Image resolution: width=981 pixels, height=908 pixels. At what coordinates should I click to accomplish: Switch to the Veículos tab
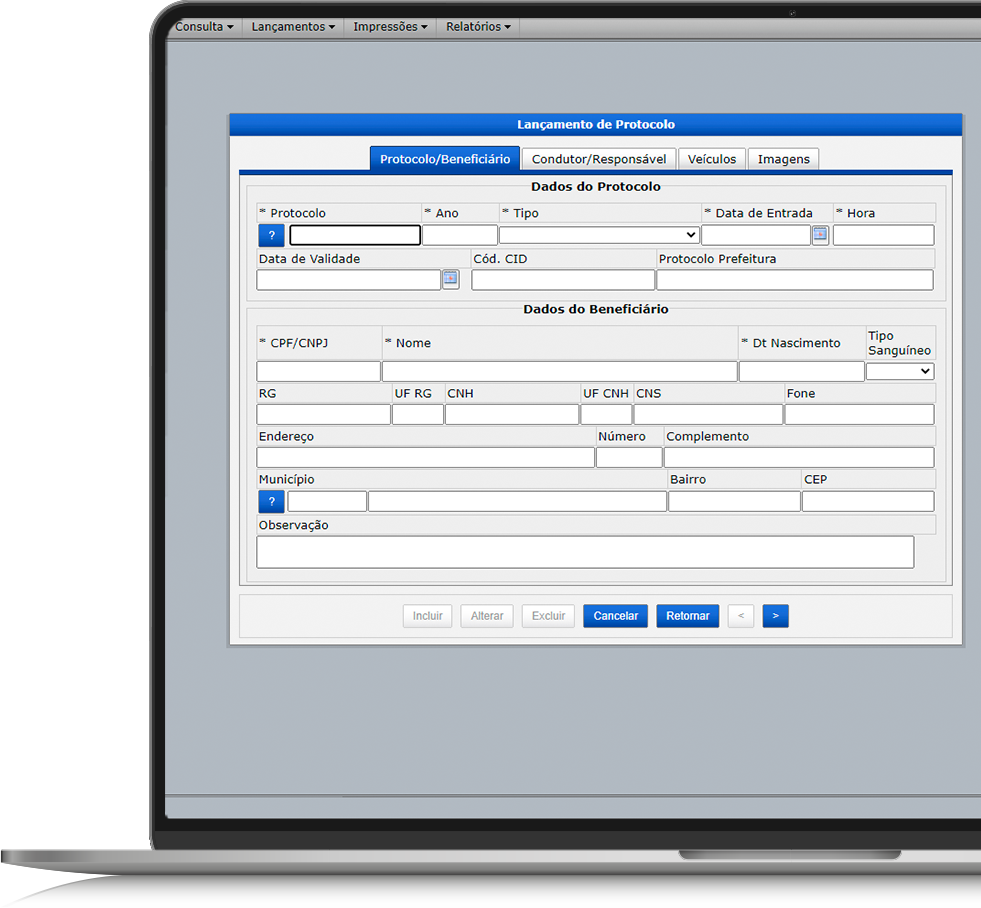[712, 159]
